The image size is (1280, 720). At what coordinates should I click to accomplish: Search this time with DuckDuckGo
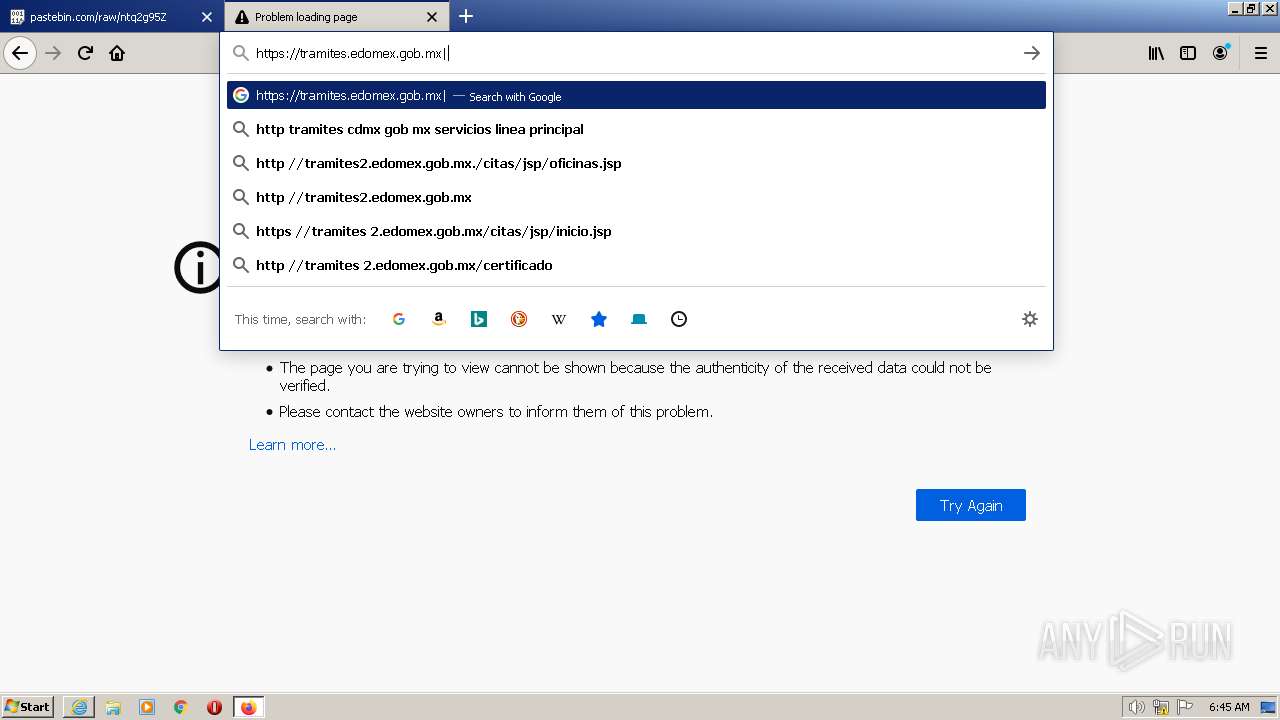(519, 319)
